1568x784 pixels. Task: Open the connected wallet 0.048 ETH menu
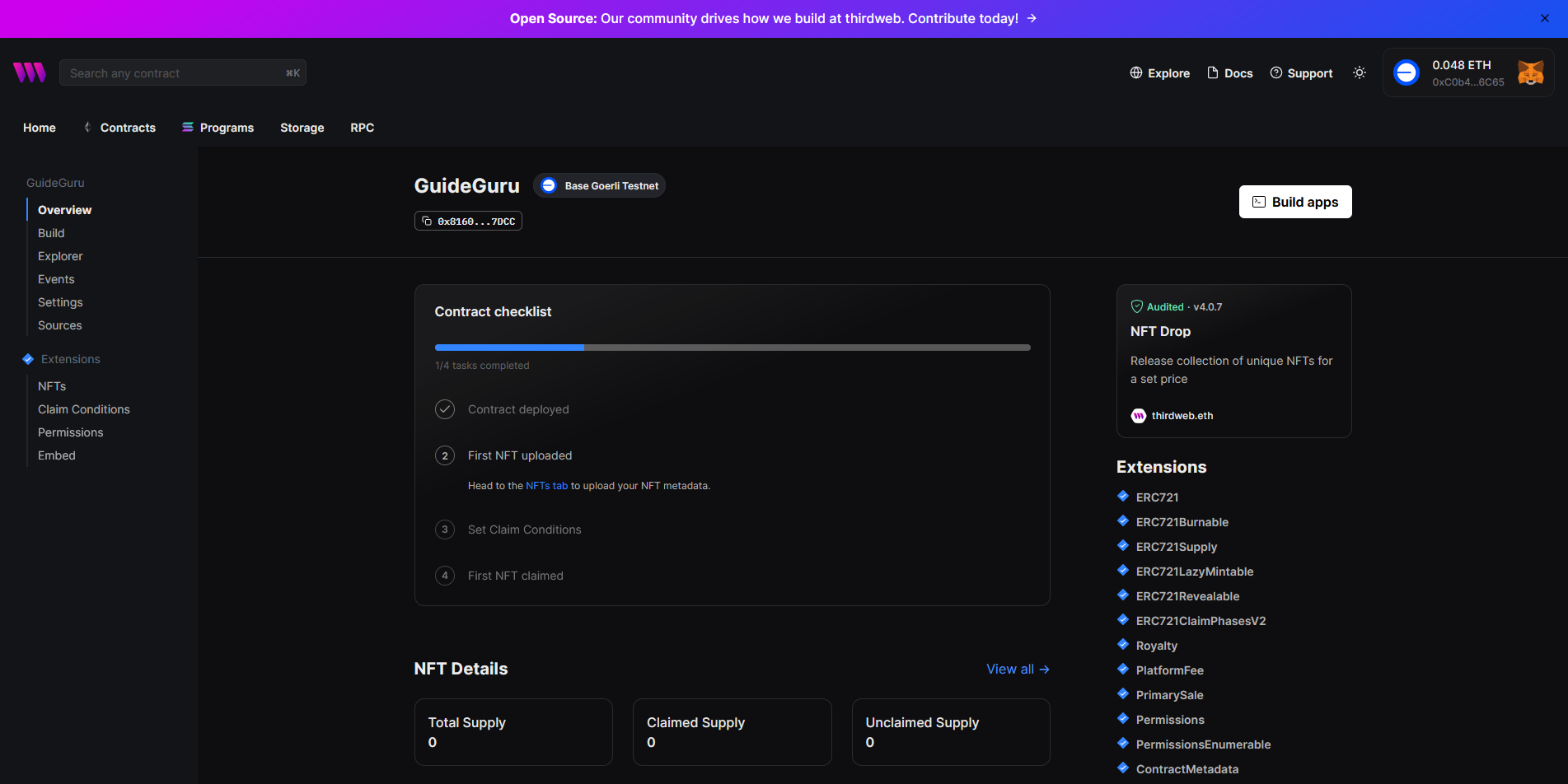tap(1460, 72)
